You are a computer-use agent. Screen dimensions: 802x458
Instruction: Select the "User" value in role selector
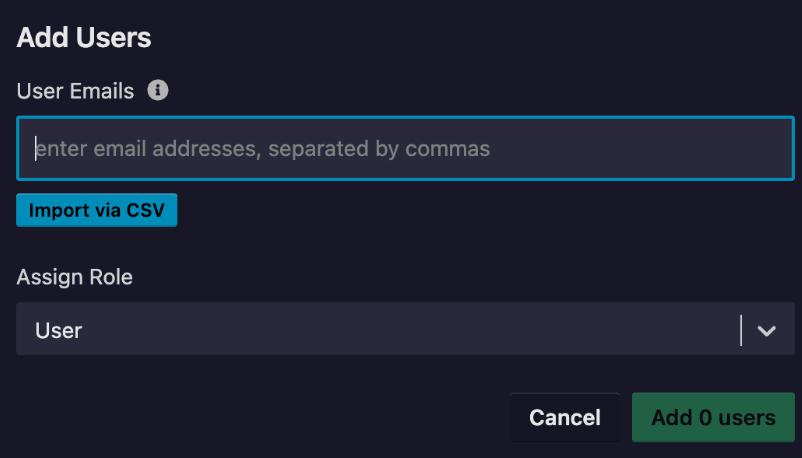tap(59, 330)
